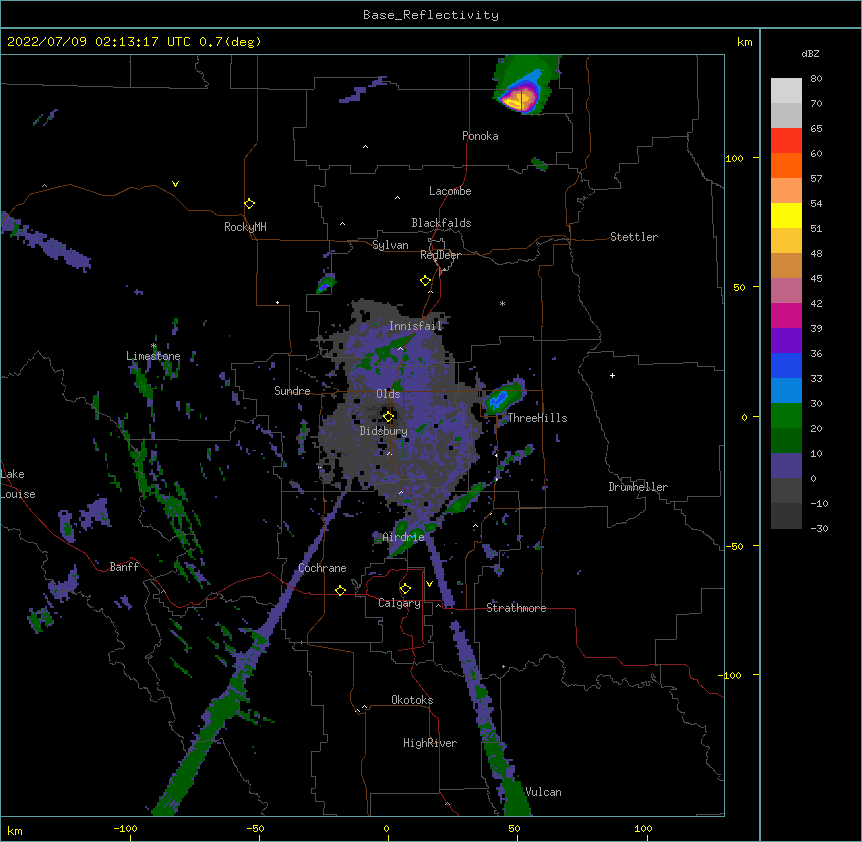Screen dimensions: 862x842
Task: Click the yellow diamond marker beside Cochrane
Action: pyautogui.click(x=340, y=590)
